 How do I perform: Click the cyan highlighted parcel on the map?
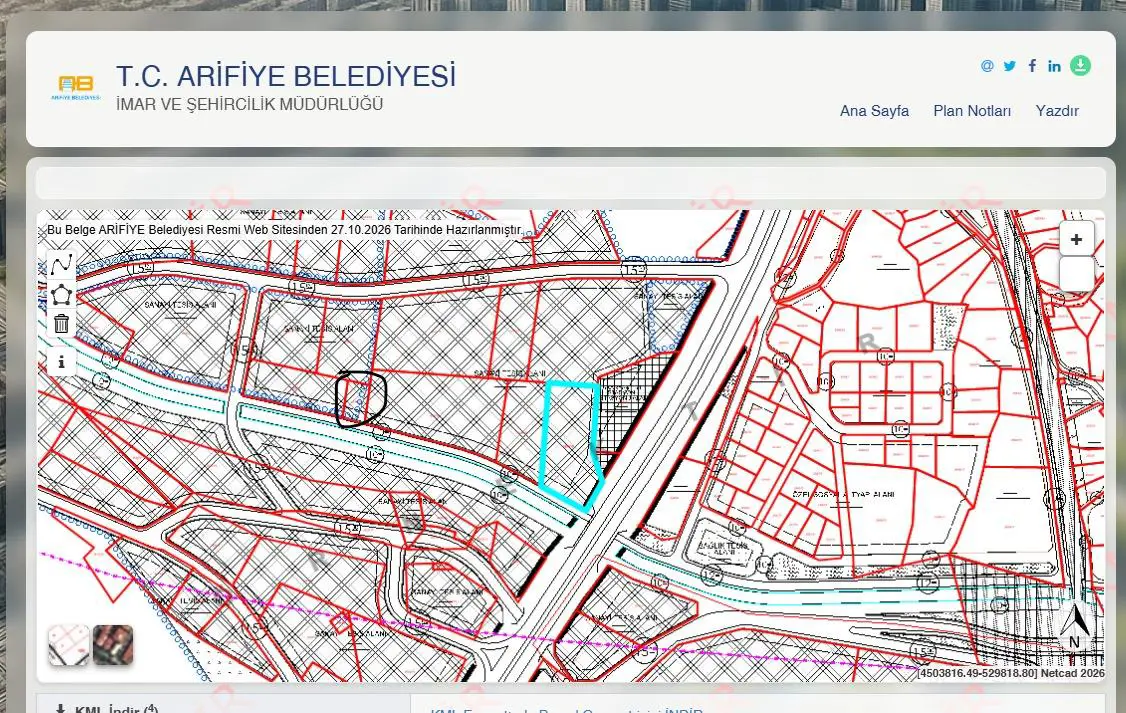coord(572,445)
